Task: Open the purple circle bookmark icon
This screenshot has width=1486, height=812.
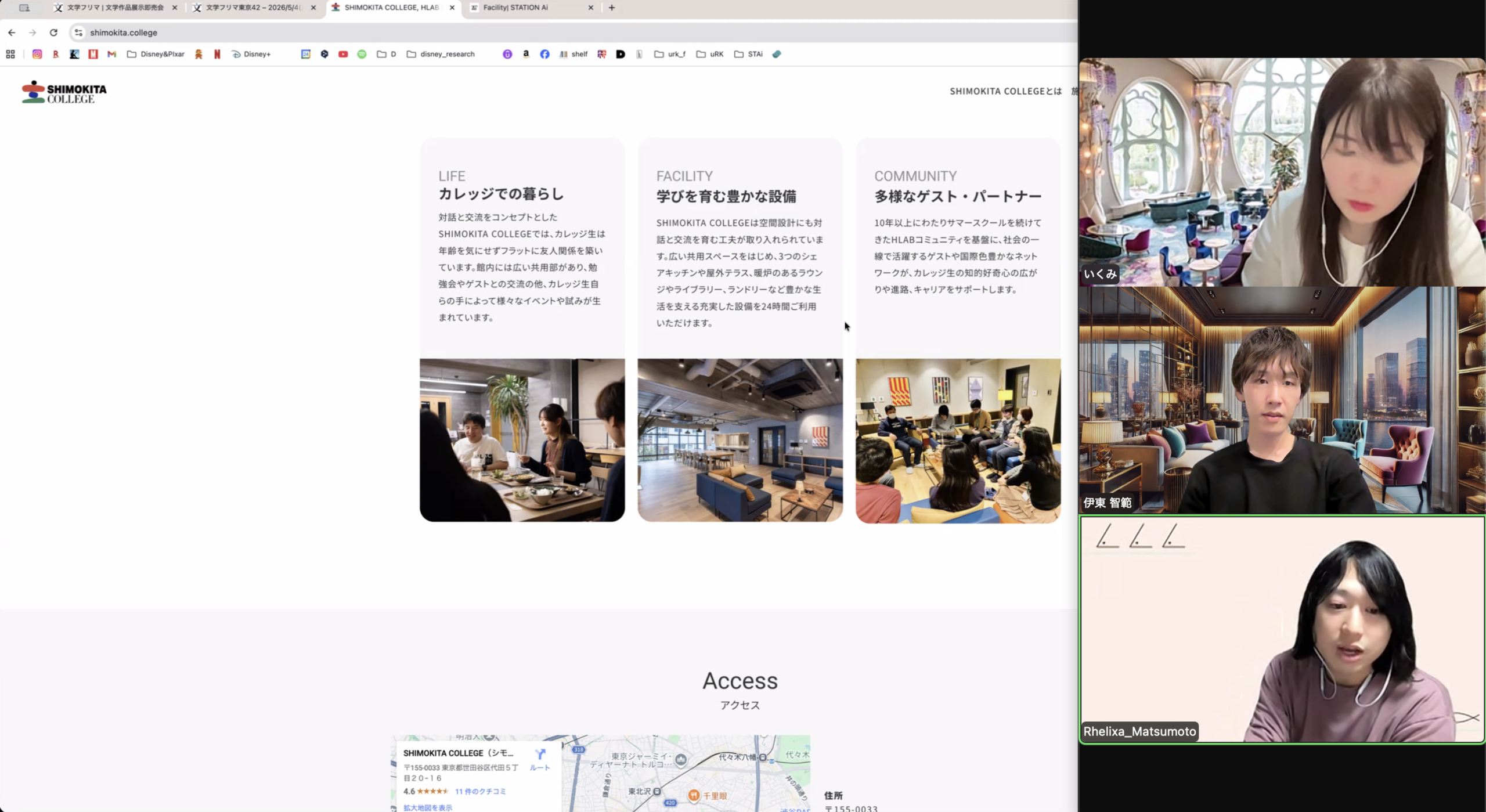Action: click(507, 54)
